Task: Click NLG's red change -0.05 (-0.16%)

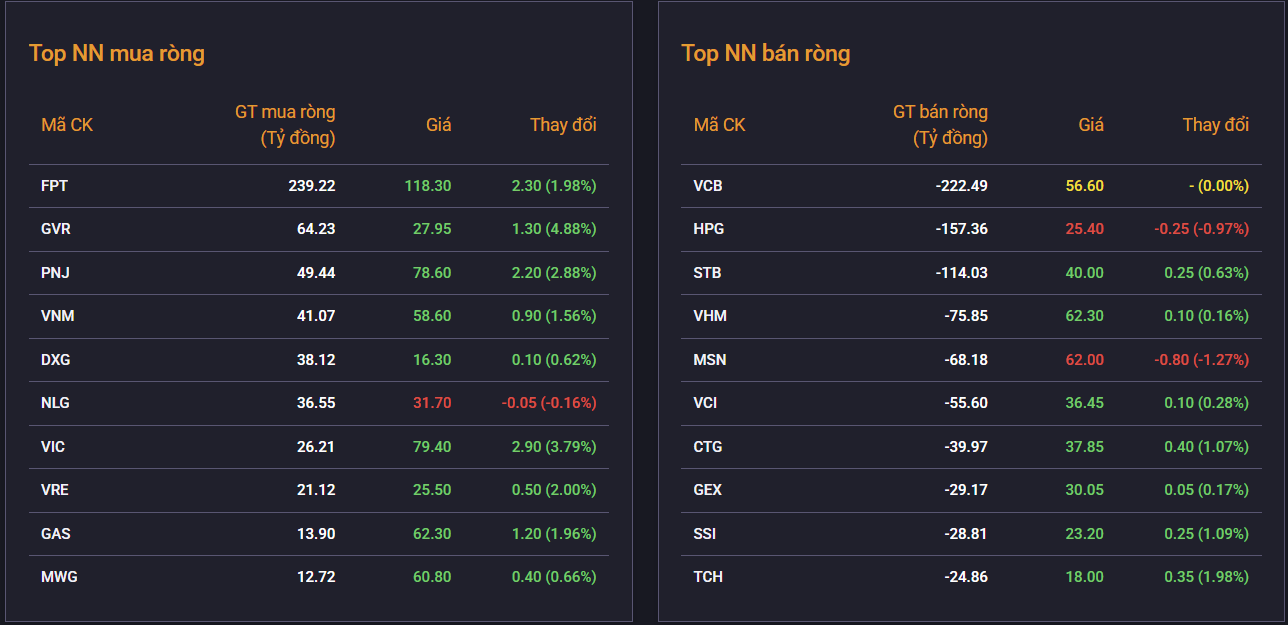Action: point(549,403)
